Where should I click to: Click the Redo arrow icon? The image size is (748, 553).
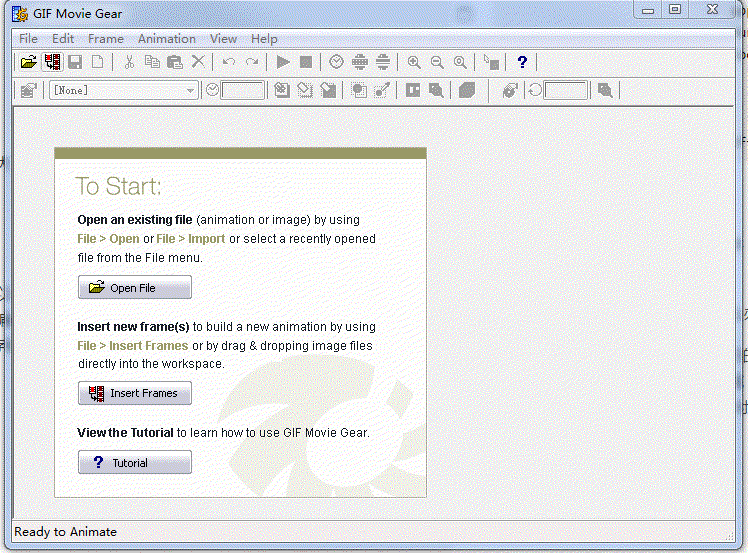pyautogui.click(x=252, y=62)
